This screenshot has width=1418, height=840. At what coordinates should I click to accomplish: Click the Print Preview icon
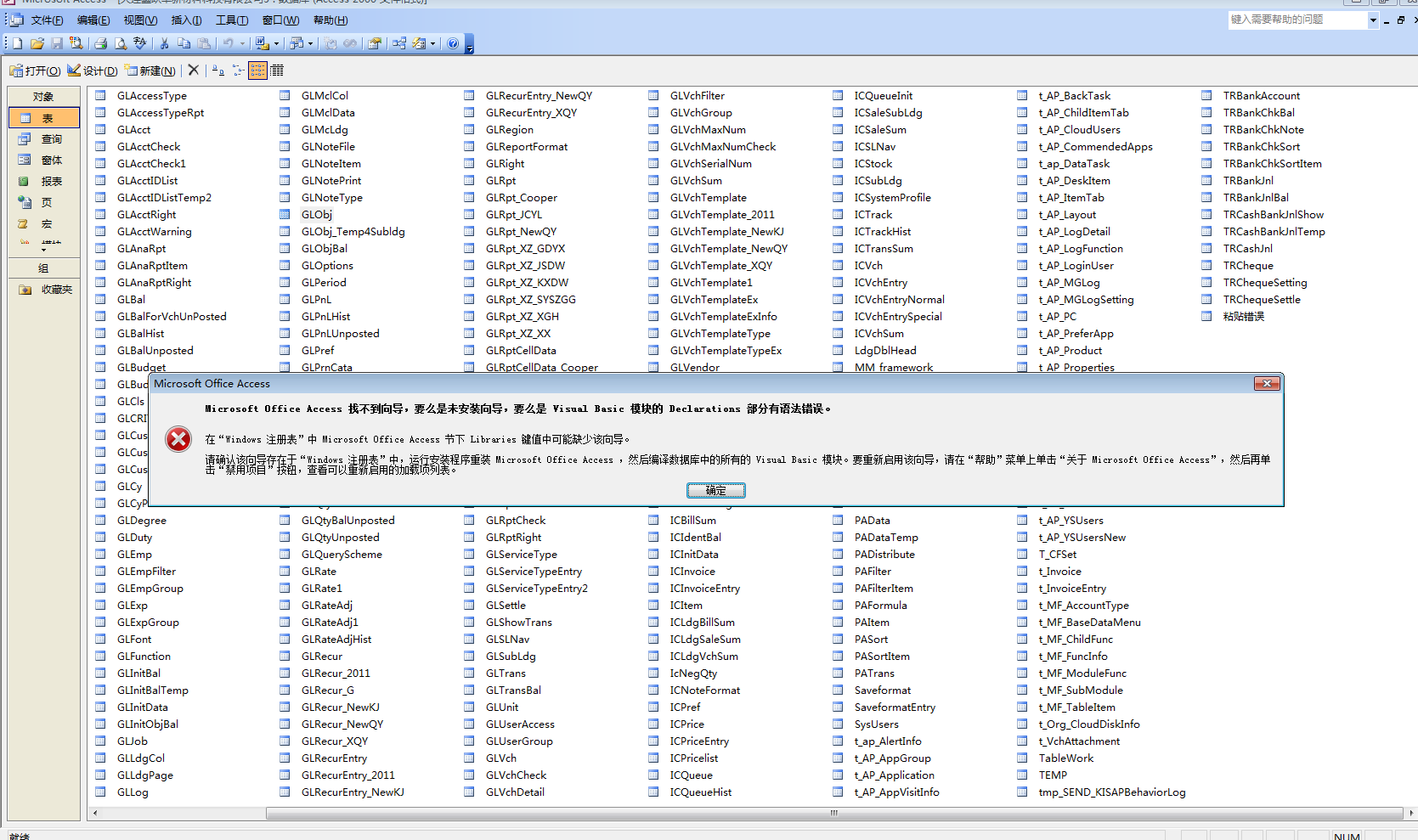121,43
